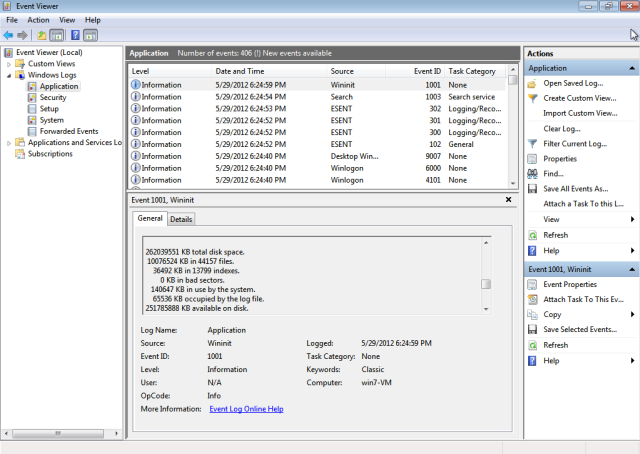Screen dimensions: 640x454
Task: Click the Up one level folder icon
Action: click(42, 36)
